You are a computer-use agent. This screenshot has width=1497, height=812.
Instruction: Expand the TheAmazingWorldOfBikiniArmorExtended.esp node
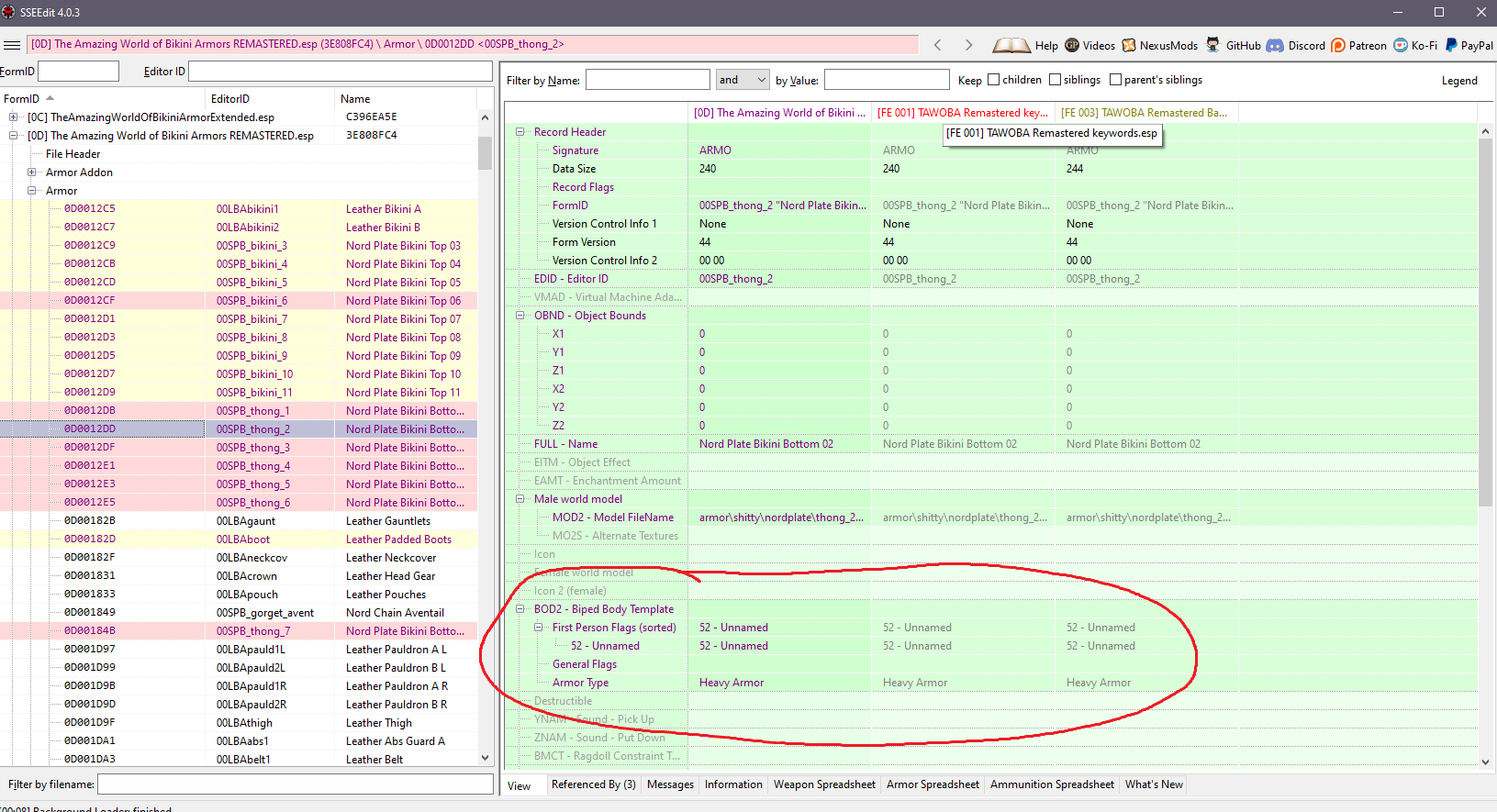click(14, 117)
